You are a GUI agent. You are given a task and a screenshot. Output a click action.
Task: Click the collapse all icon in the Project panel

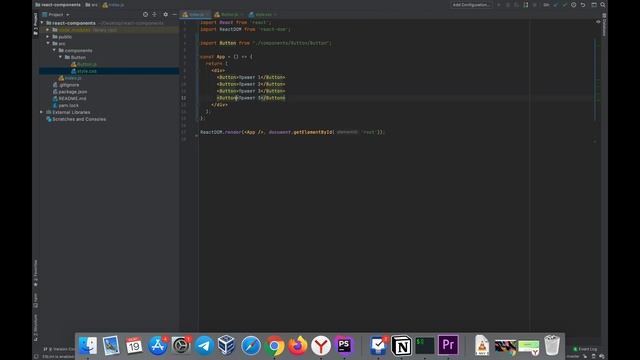click(154, 14)
